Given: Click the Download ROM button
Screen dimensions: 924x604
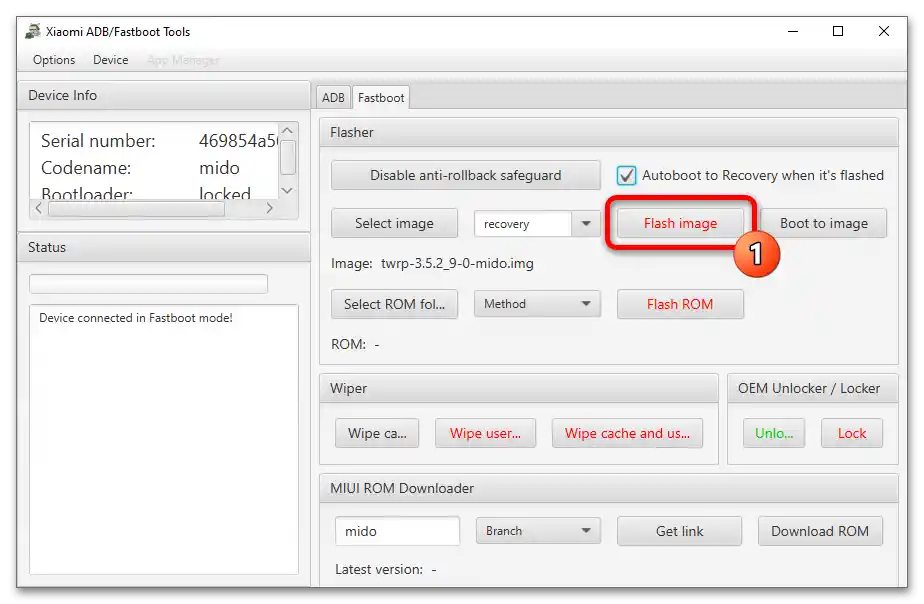Looking at the screenshot, I should pyautogui.click(x=820, y=531).
